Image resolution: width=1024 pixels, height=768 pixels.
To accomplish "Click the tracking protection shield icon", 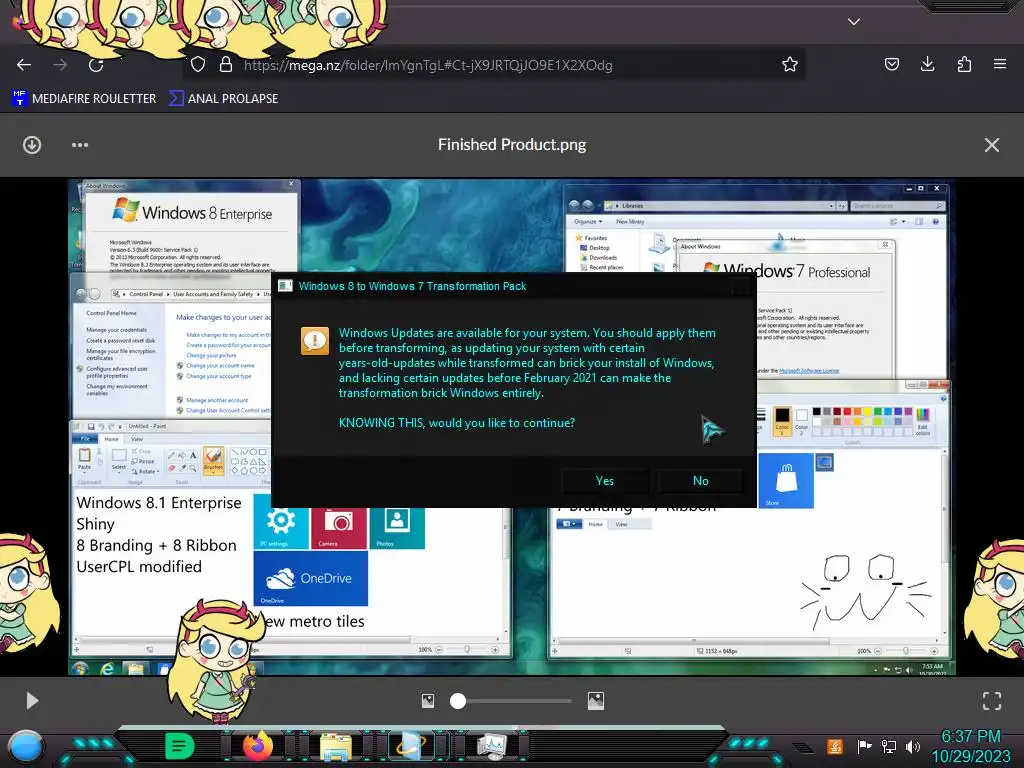I will (198, 64).
